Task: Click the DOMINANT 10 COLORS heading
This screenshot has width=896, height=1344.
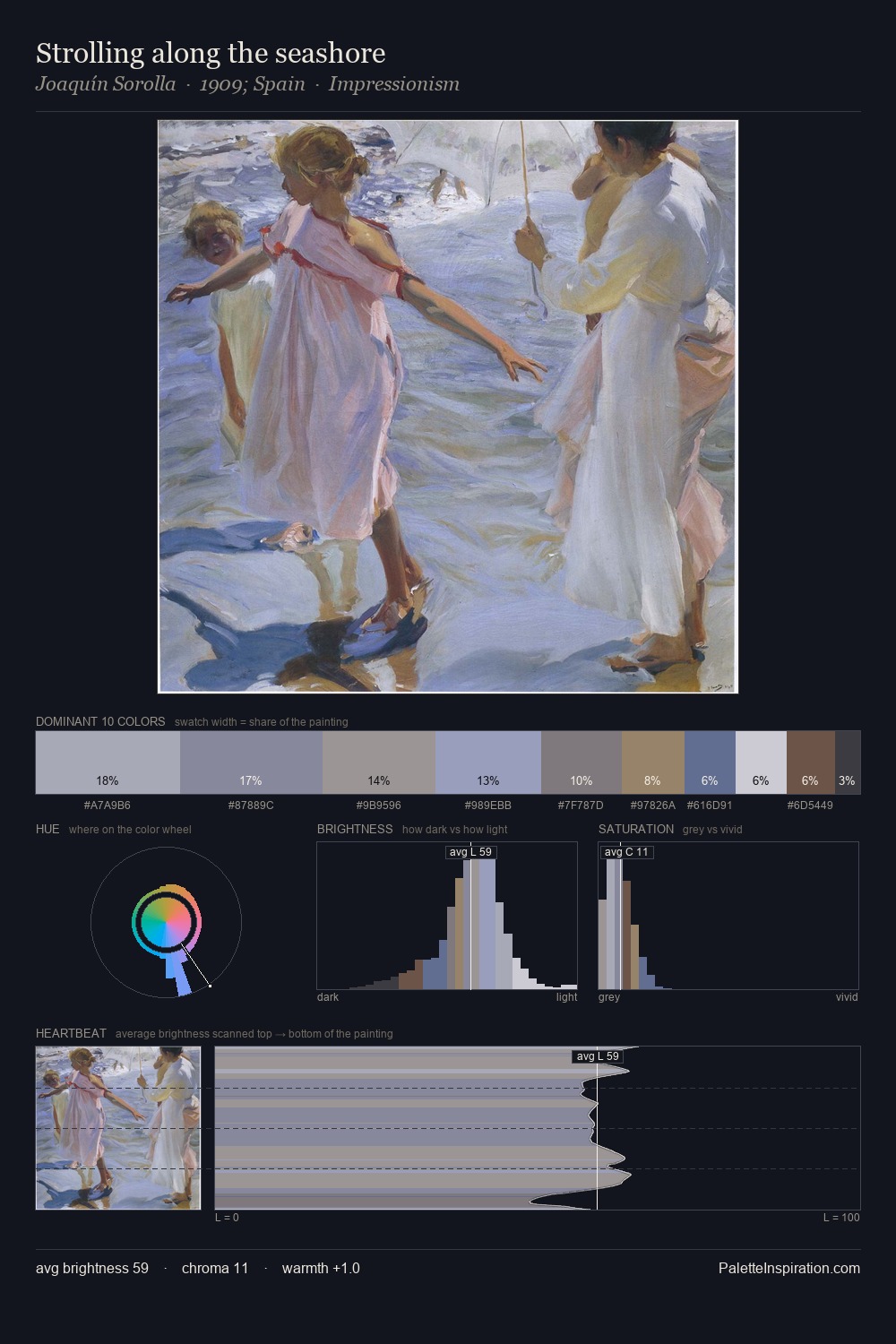Action: coord(100,721)
